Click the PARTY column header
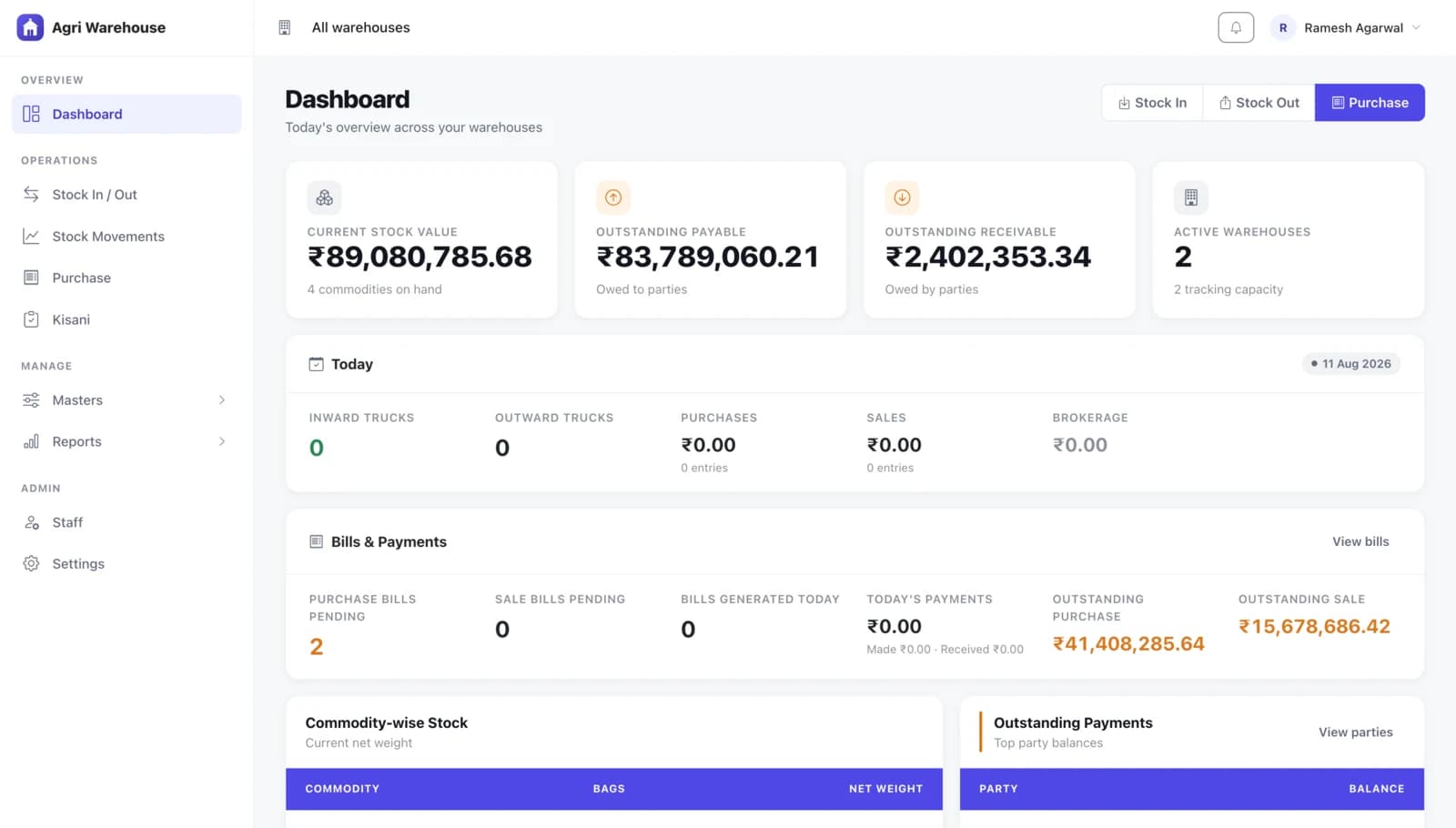This screenshot has width=1456, height=828. point(998,789)
